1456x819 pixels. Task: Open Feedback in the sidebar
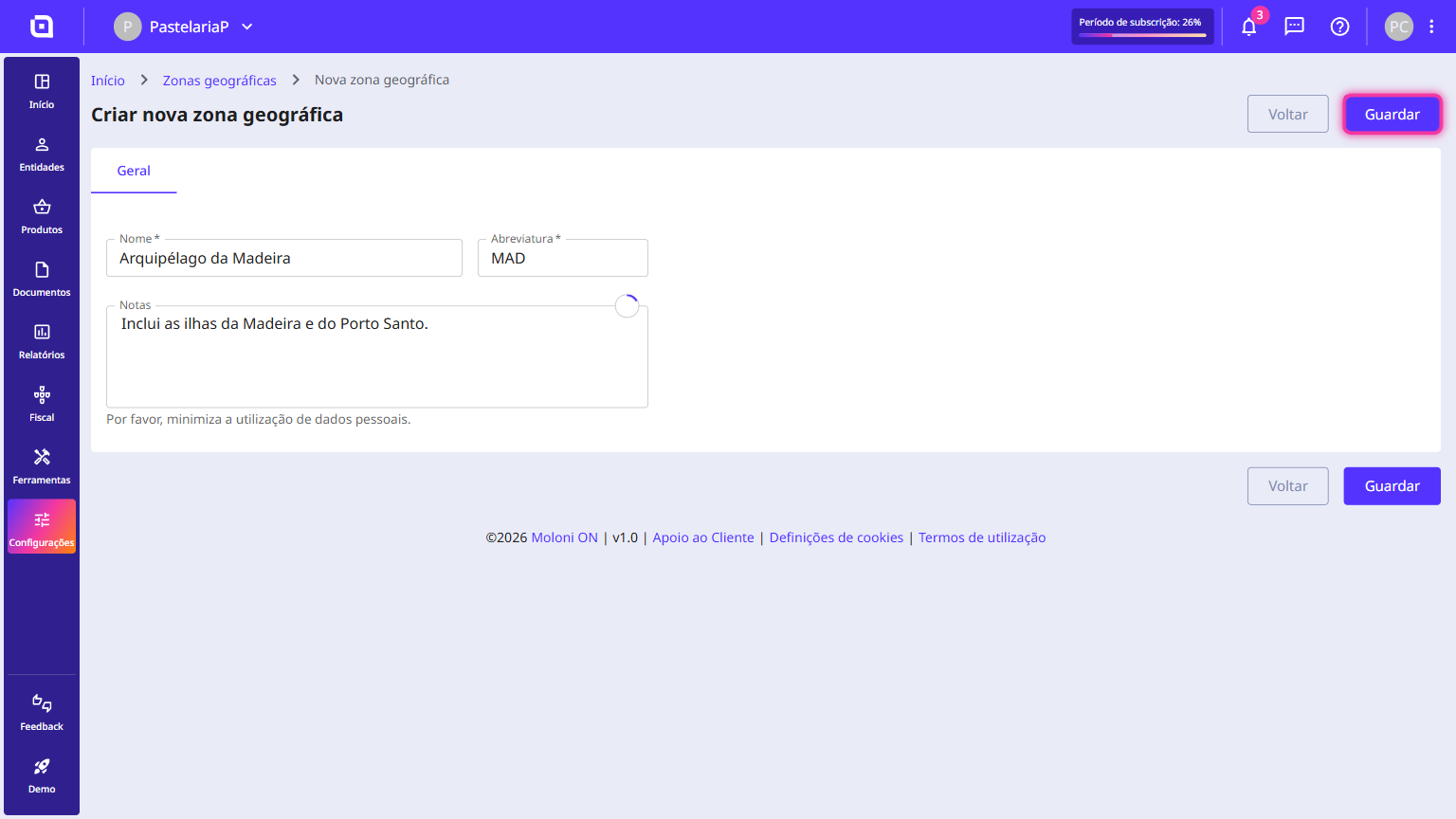[x=42, y=713]
